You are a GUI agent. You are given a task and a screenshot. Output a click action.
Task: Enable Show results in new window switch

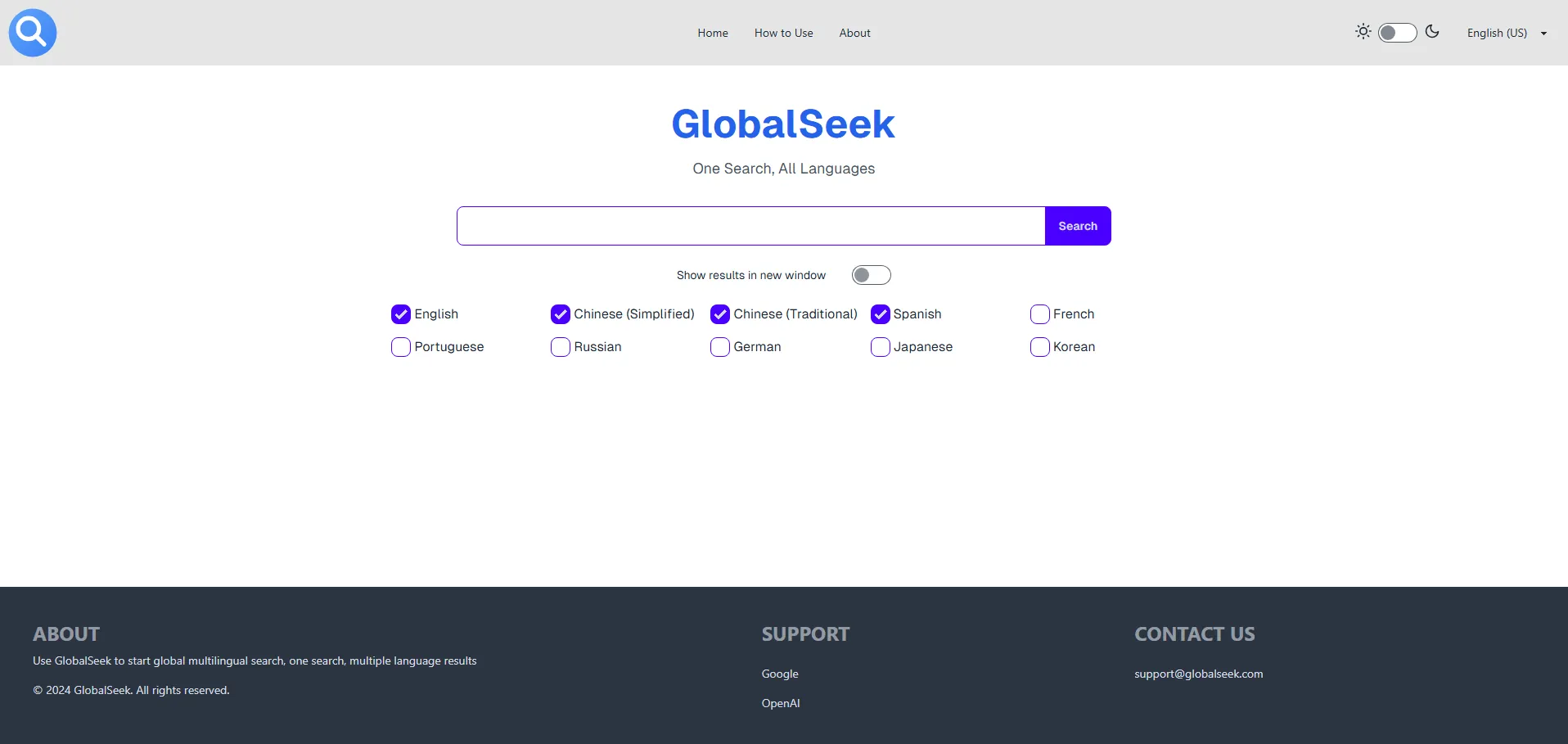point(871,275)
